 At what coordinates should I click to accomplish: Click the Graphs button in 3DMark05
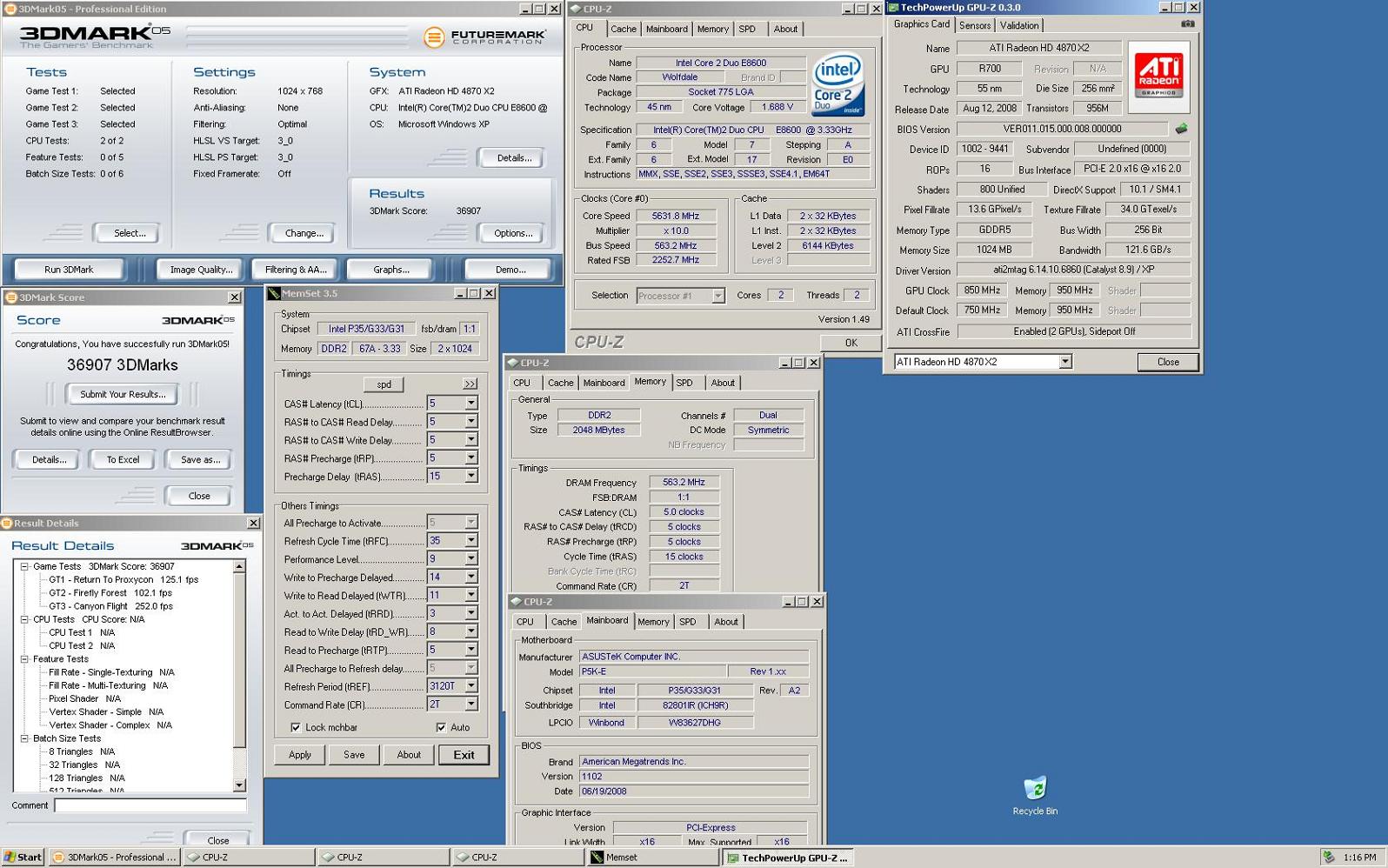pos(391,270)
